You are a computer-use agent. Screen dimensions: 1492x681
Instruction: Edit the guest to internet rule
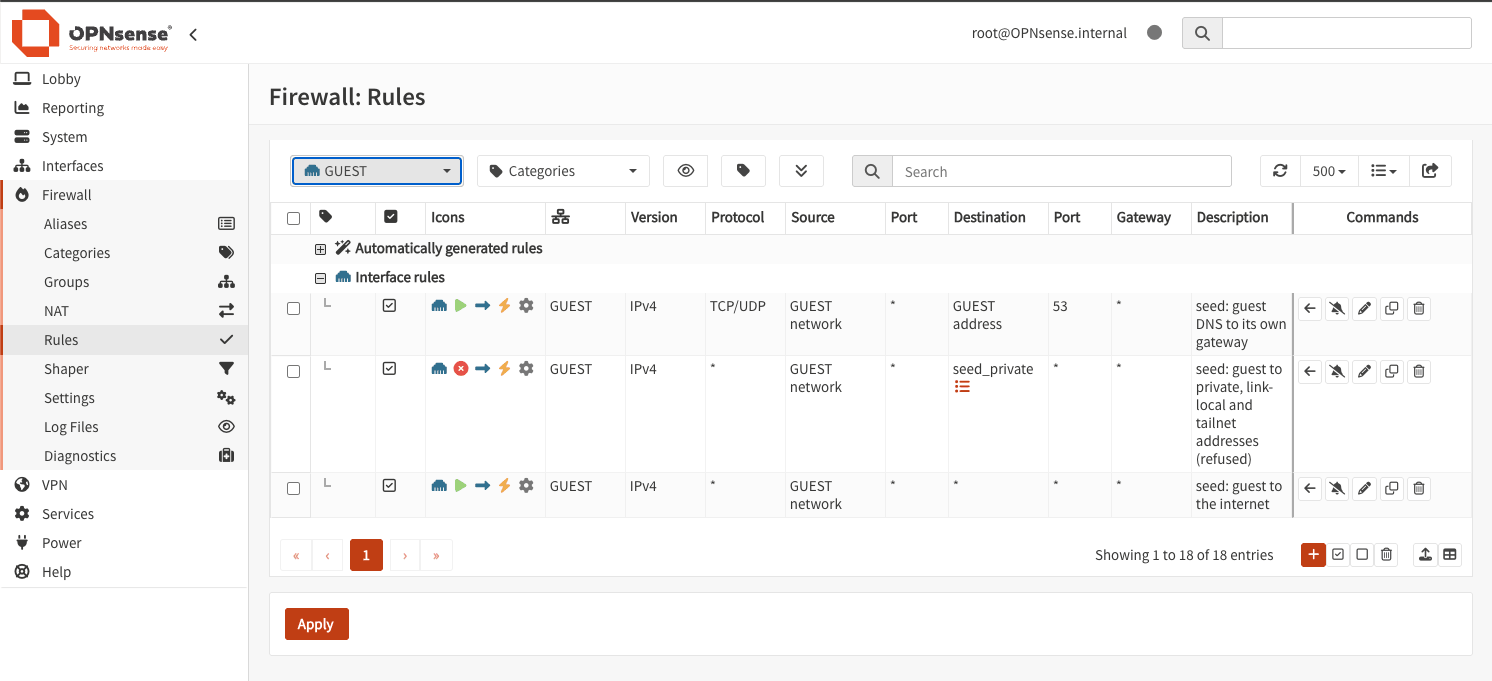(x=1364, y=489)
